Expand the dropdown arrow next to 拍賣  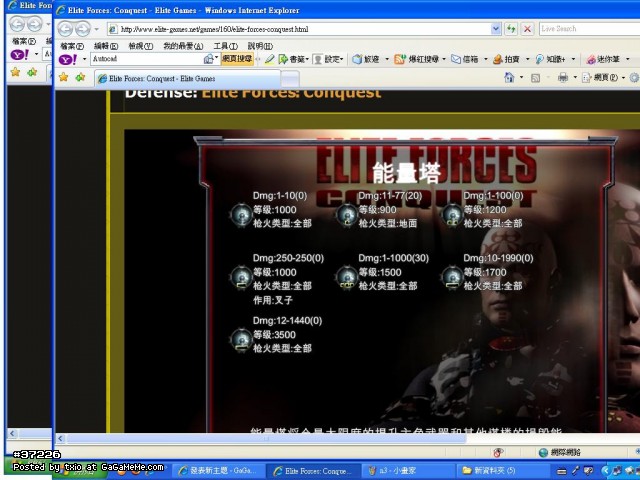[527, 60]
